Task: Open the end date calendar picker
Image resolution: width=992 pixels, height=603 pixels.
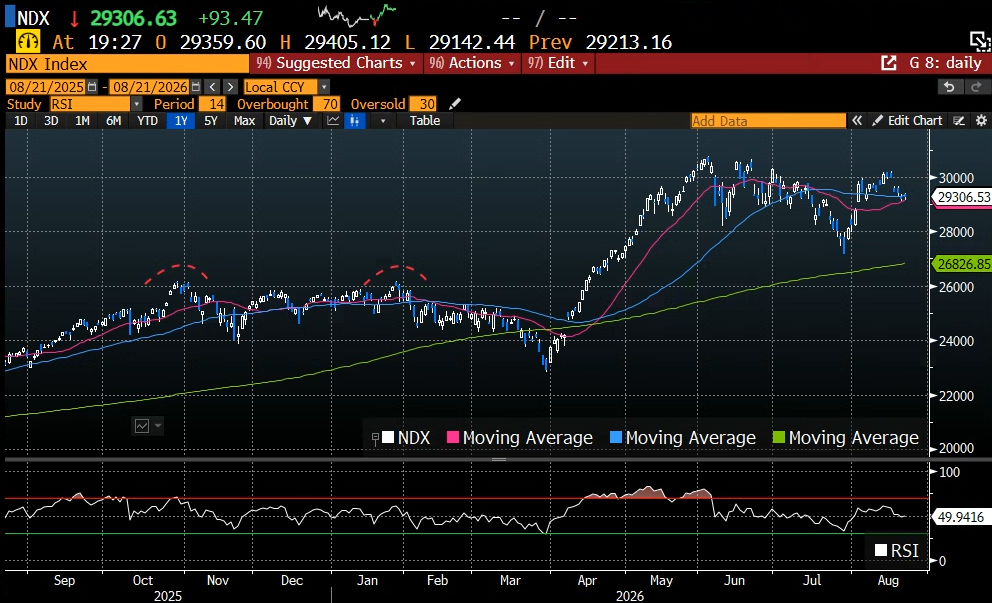Action: click(196, 87)
